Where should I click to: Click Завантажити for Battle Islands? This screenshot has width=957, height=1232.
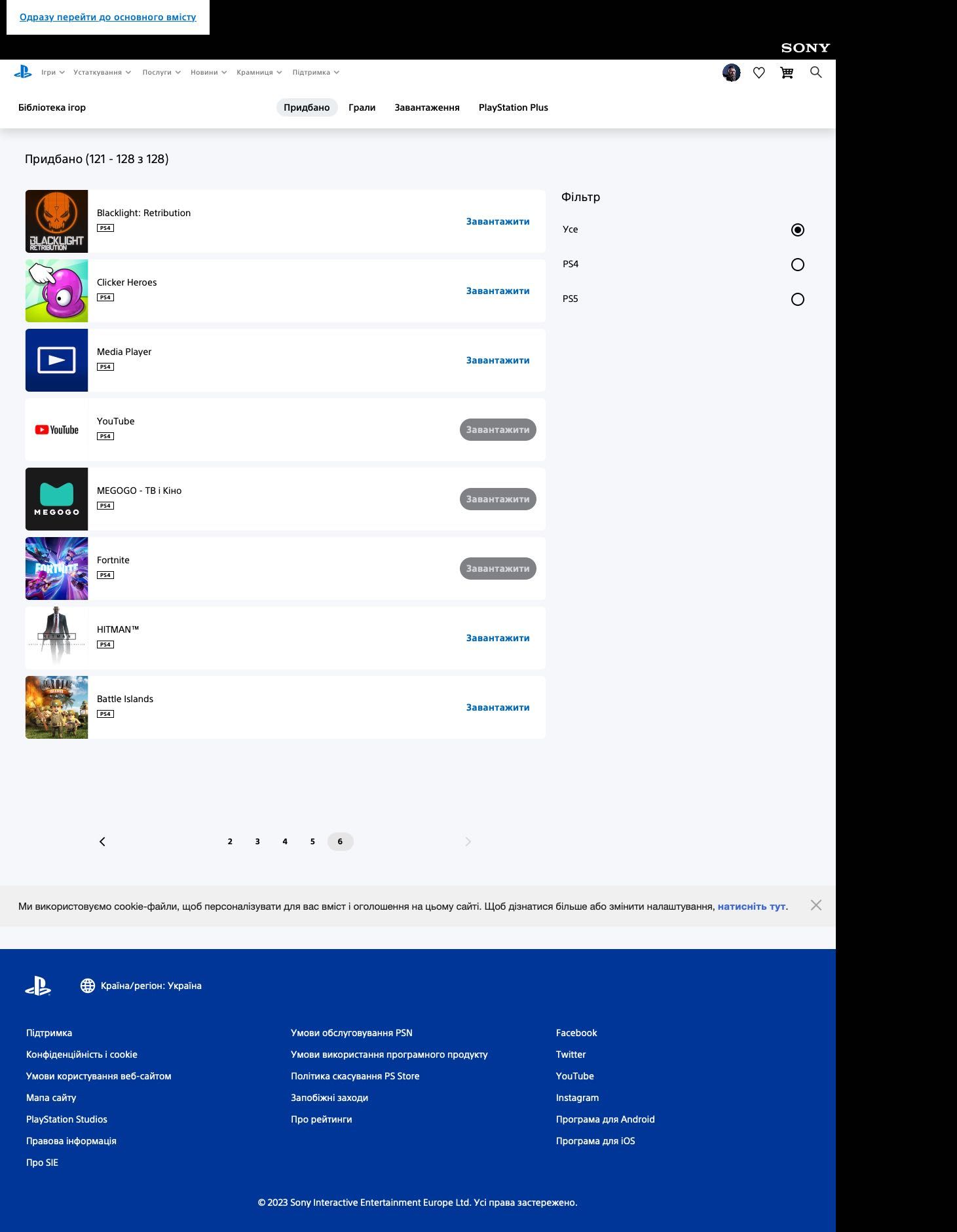498,707
